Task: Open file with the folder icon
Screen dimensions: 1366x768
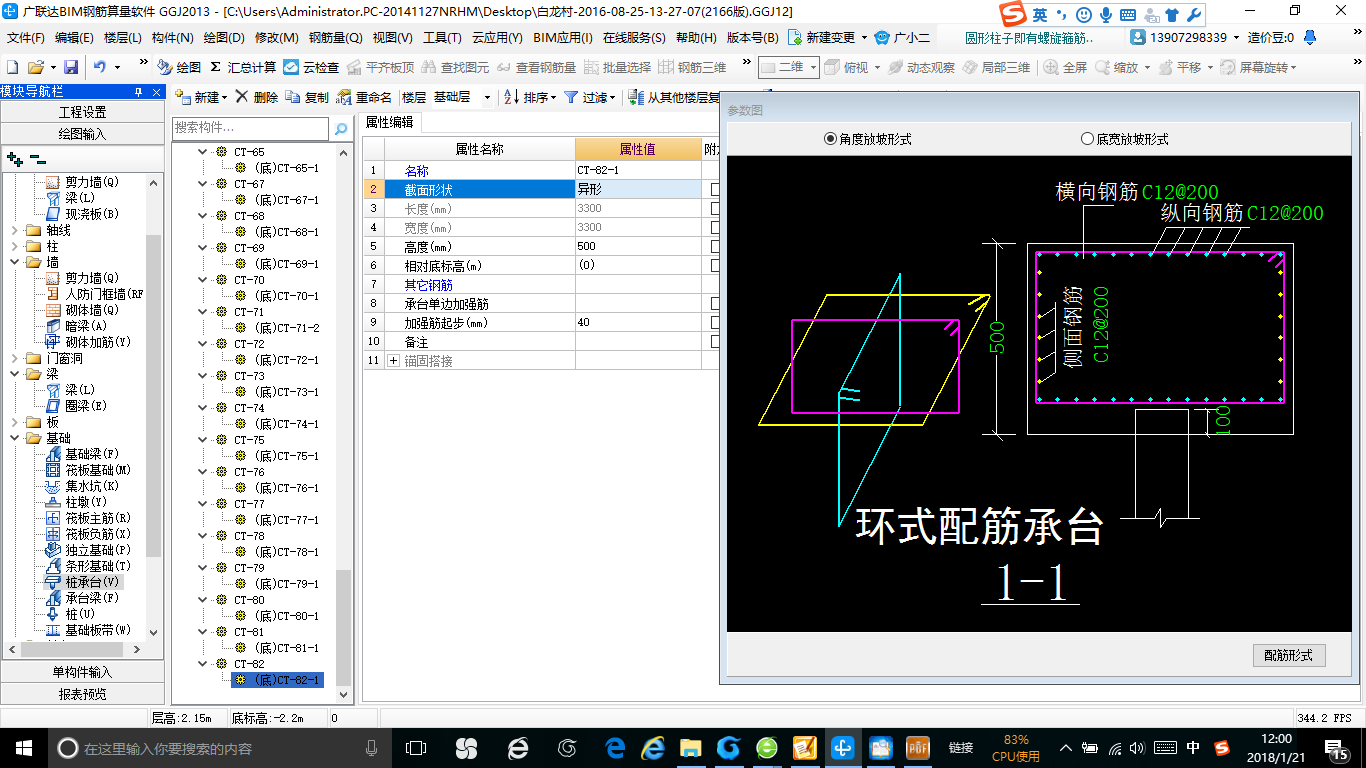Action: (x=36, y=67)
